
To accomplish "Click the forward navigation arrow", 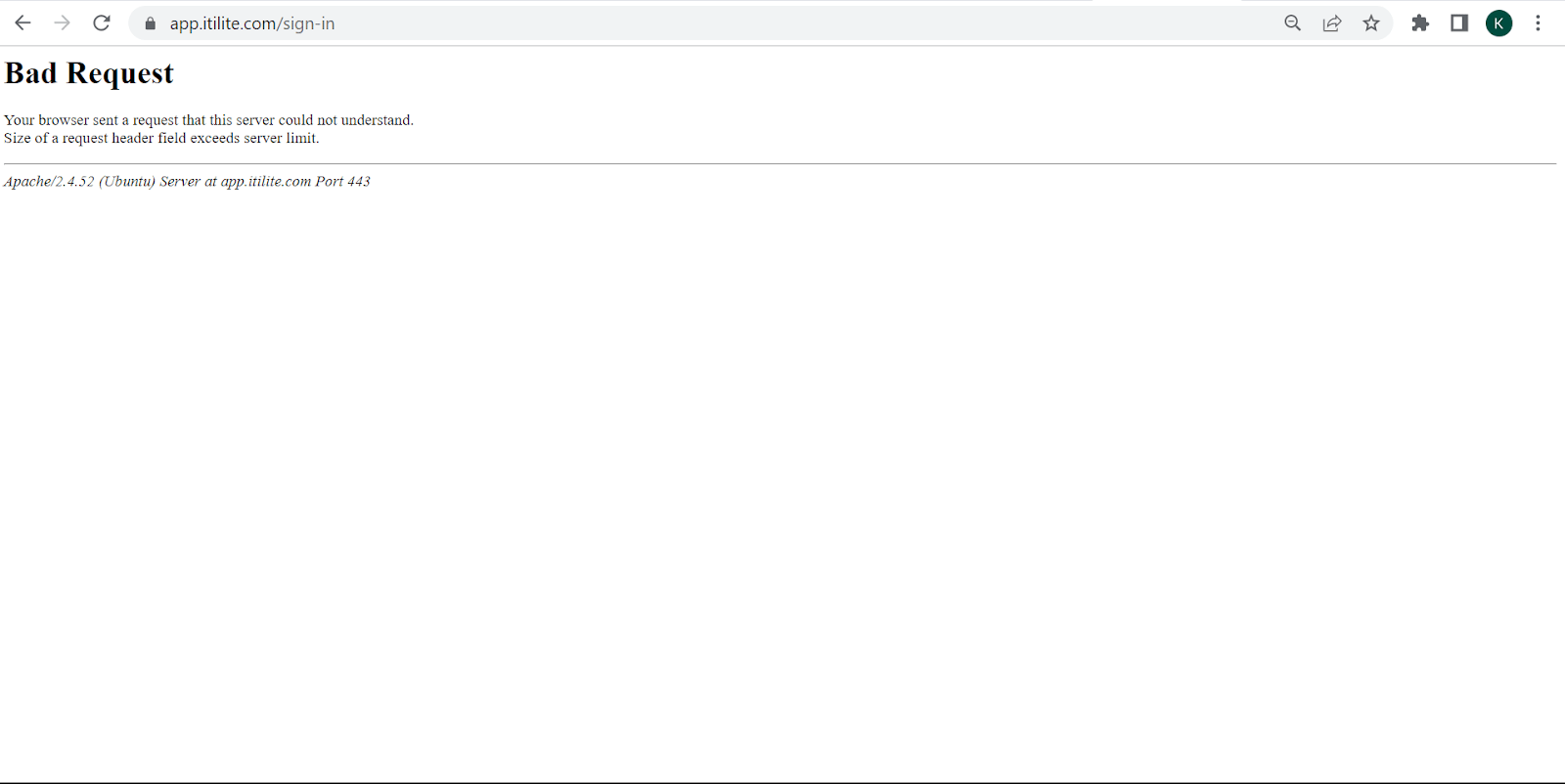I will [x=62, y=22].
